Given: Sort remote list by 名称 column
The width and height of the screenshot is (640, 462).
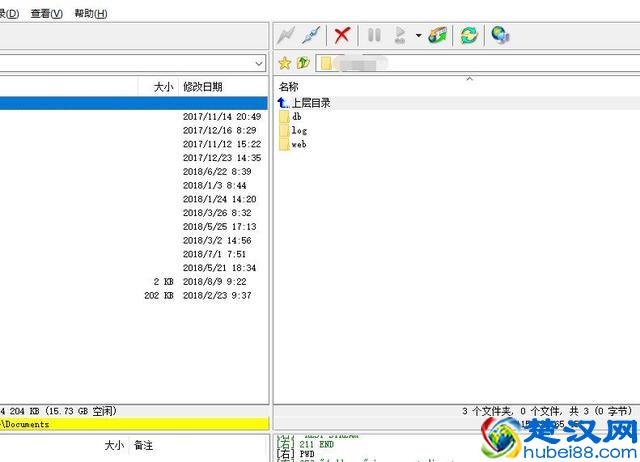Looking at the screenshot, I should click(289, 87).
